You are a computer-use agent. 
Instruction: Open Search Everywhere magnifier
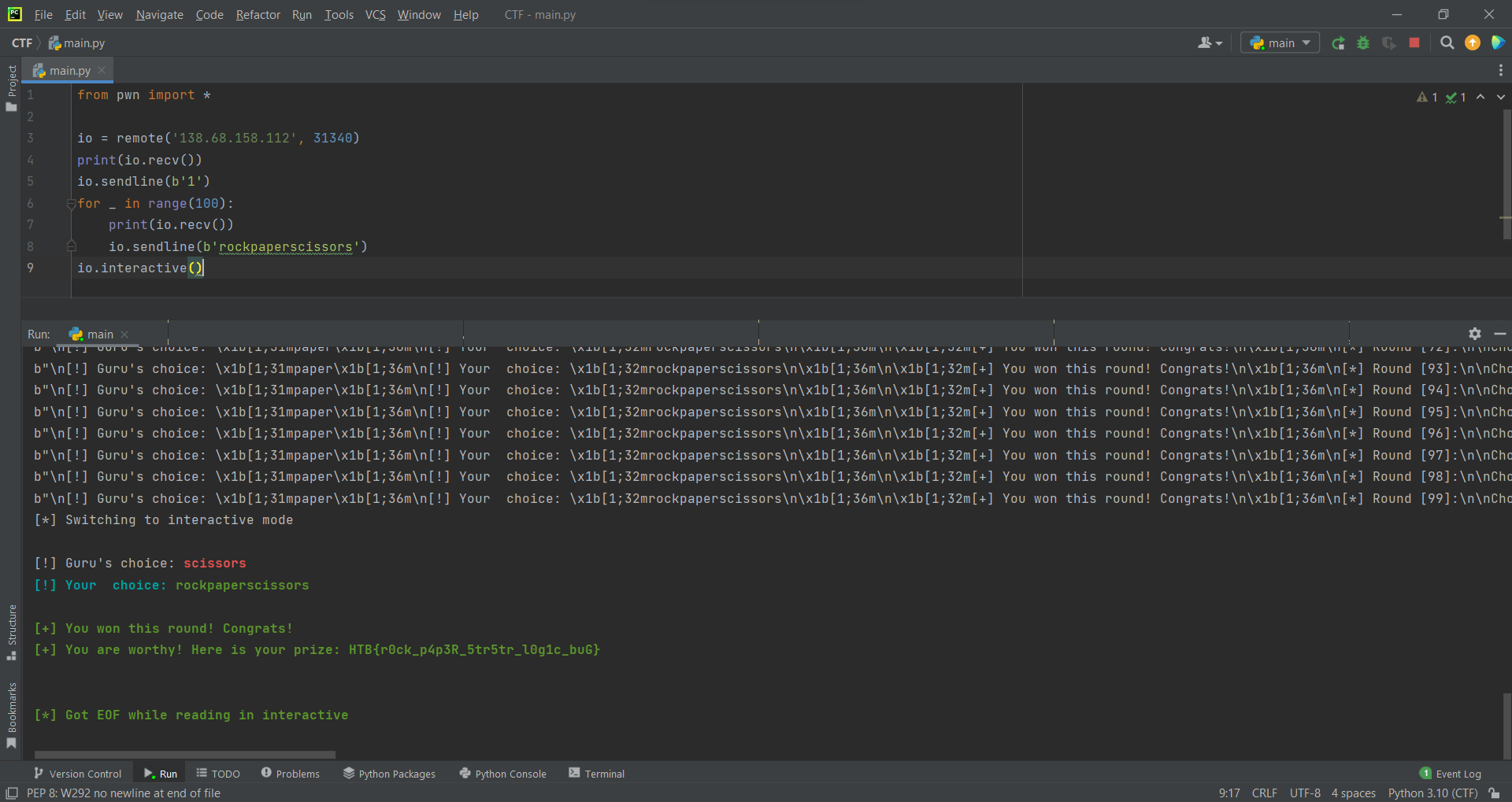click(x=1447, y=43)
